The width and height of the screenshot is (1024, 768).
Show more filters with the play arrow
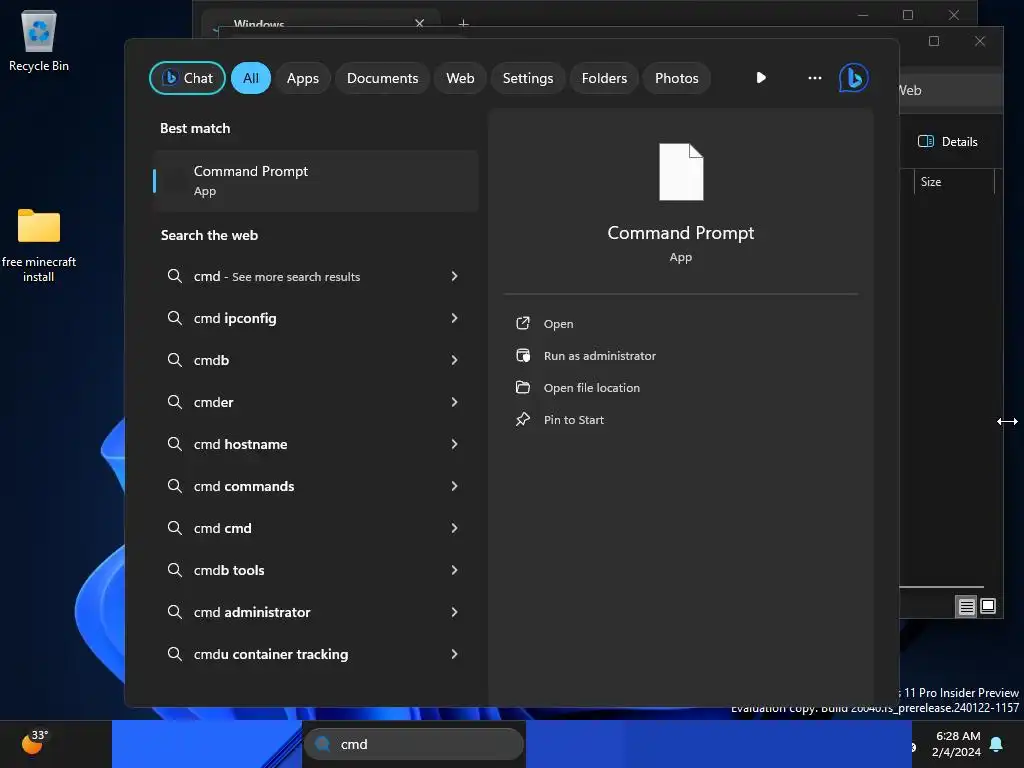(761, 78)
